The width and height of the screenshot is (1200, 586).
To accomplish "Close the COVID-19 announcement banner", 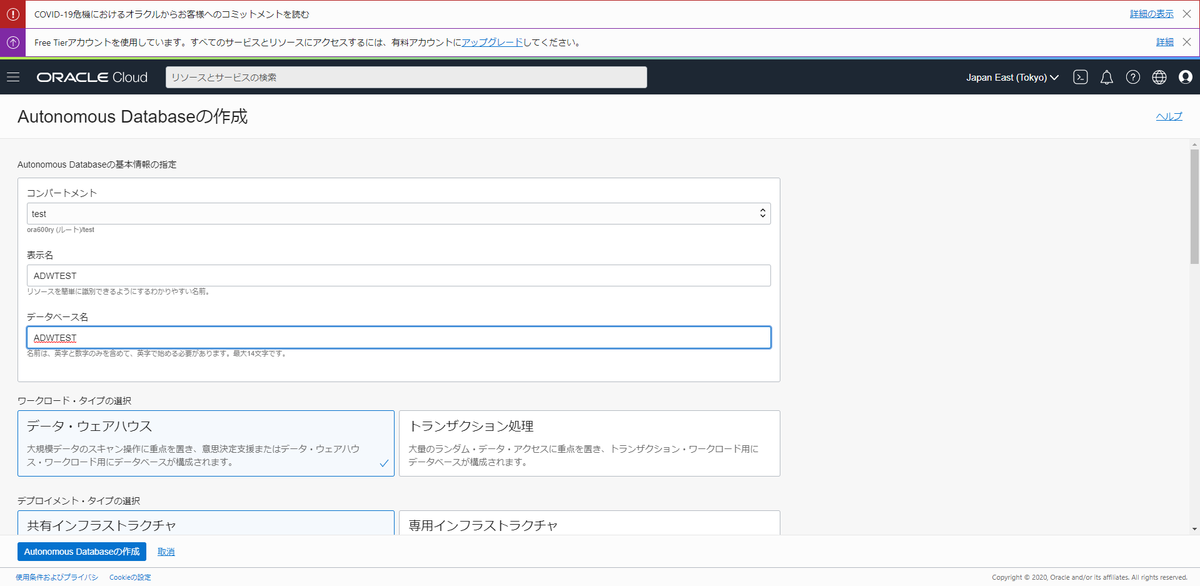I will click(x=1187, y=14).
